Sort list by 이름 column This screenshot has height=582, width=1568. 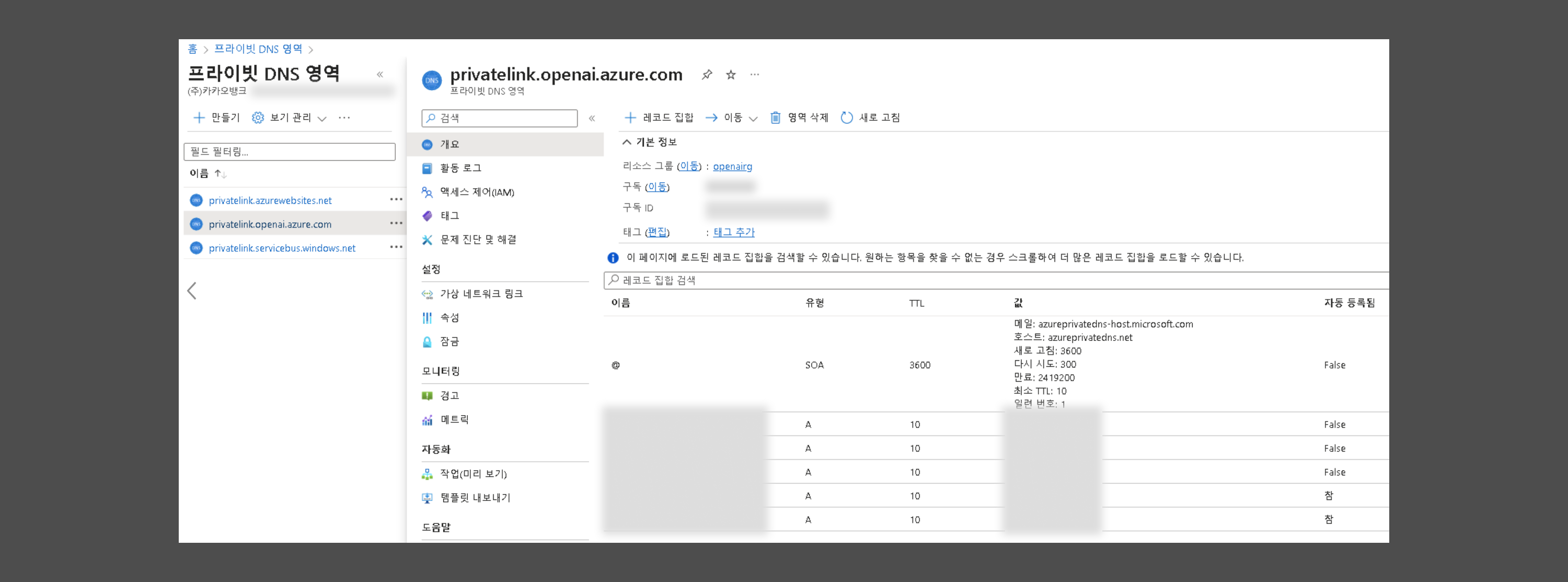pos(207,174)
